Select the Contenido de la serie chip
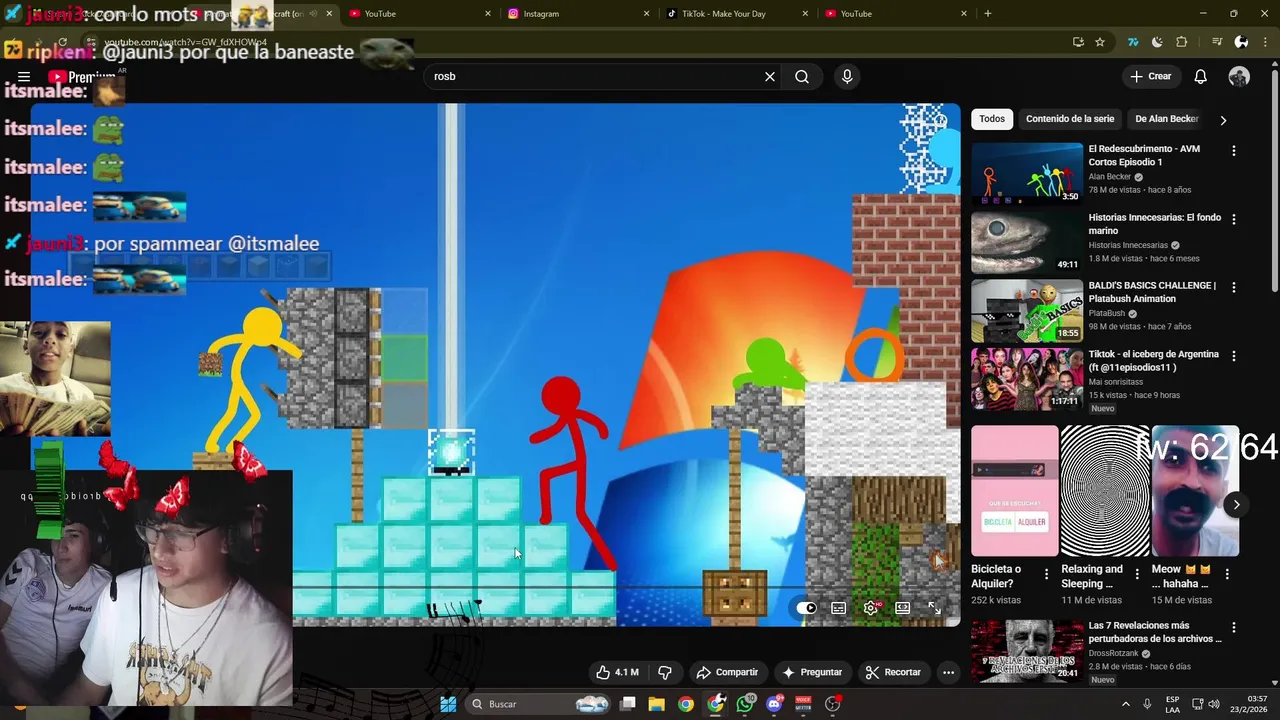Viewport: 1280px width, 720px height. 1070,119
